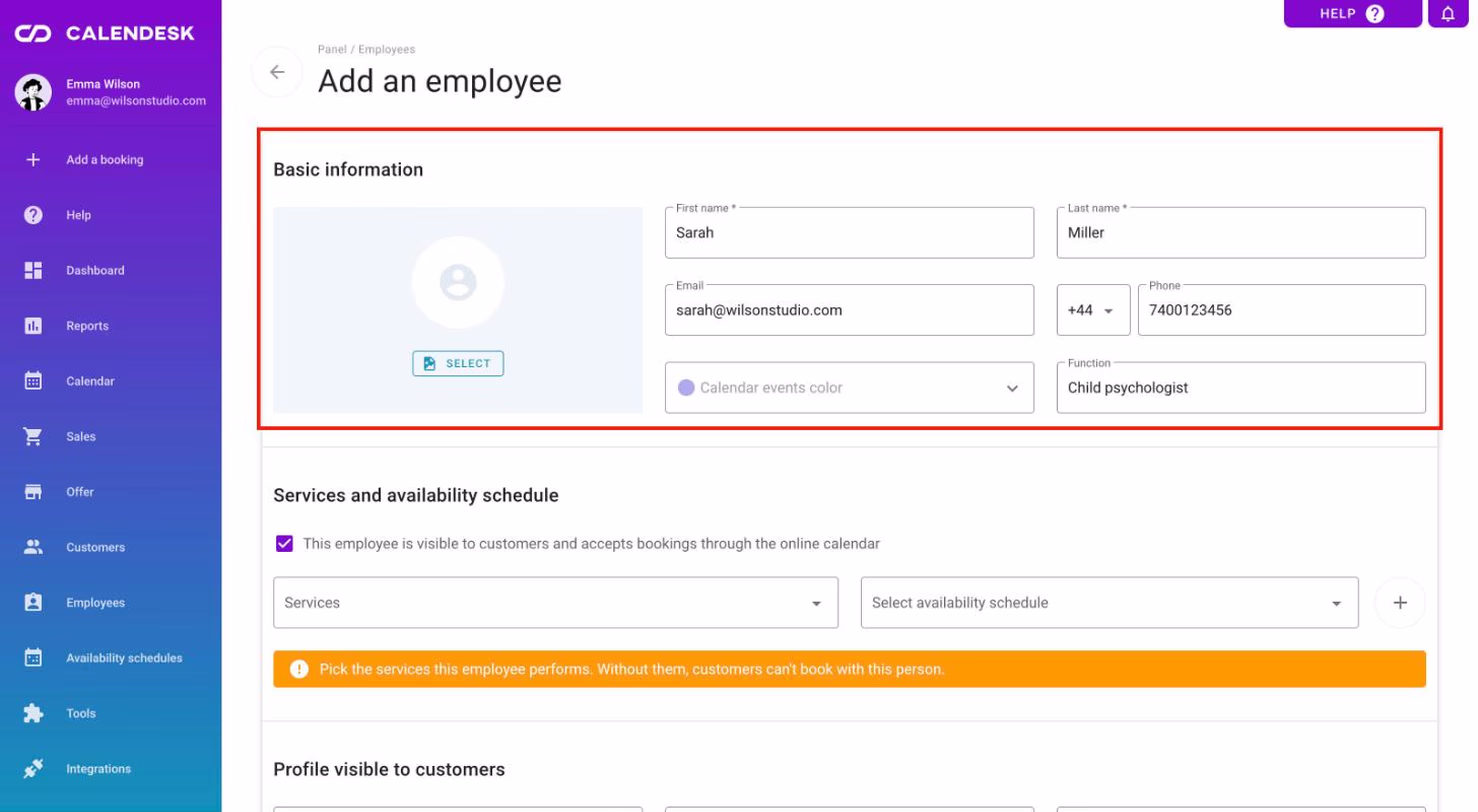Focus the Email input field
Viewport: 1478px width, 812px height.
849,310
